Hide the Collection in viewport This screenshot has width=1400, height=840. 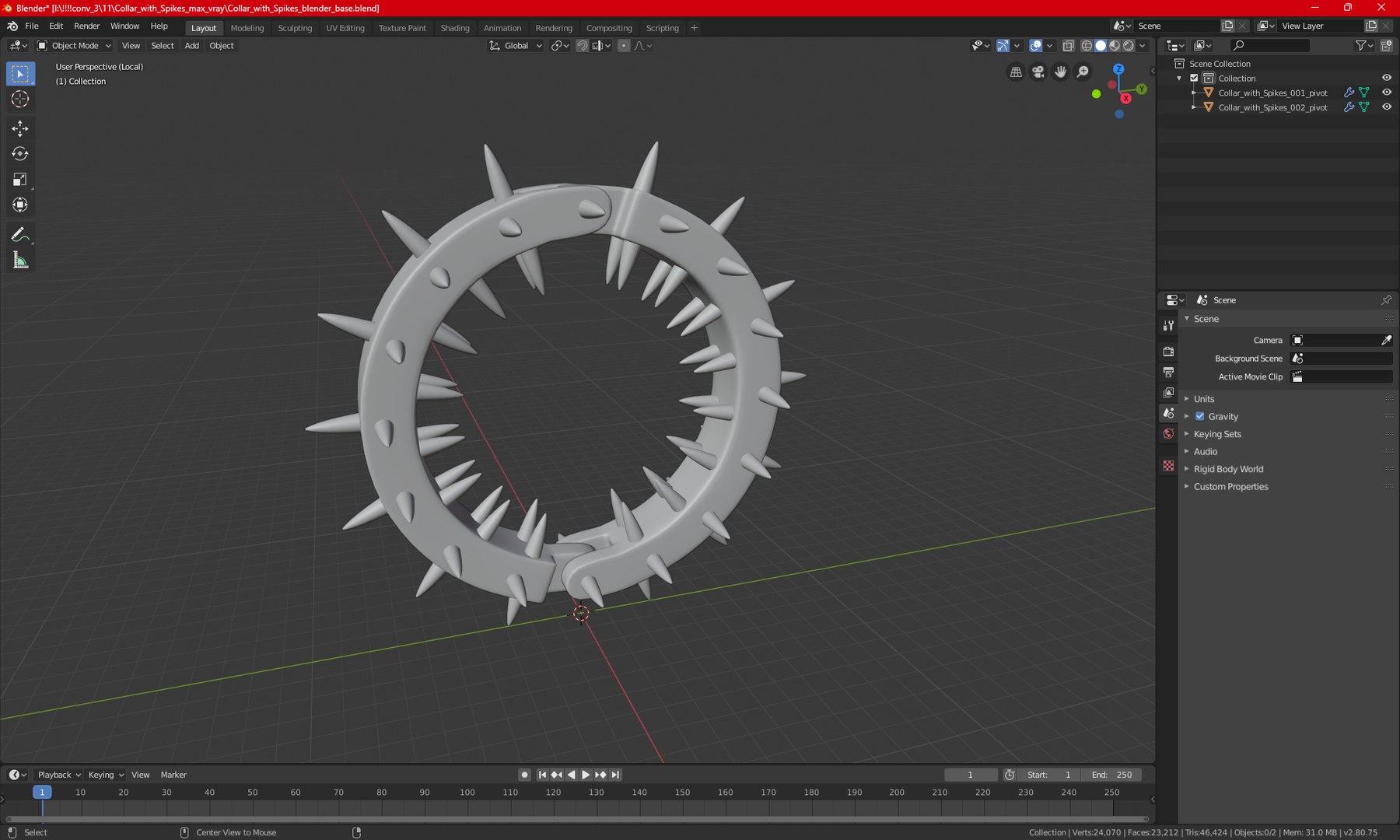click(1387, 78)
